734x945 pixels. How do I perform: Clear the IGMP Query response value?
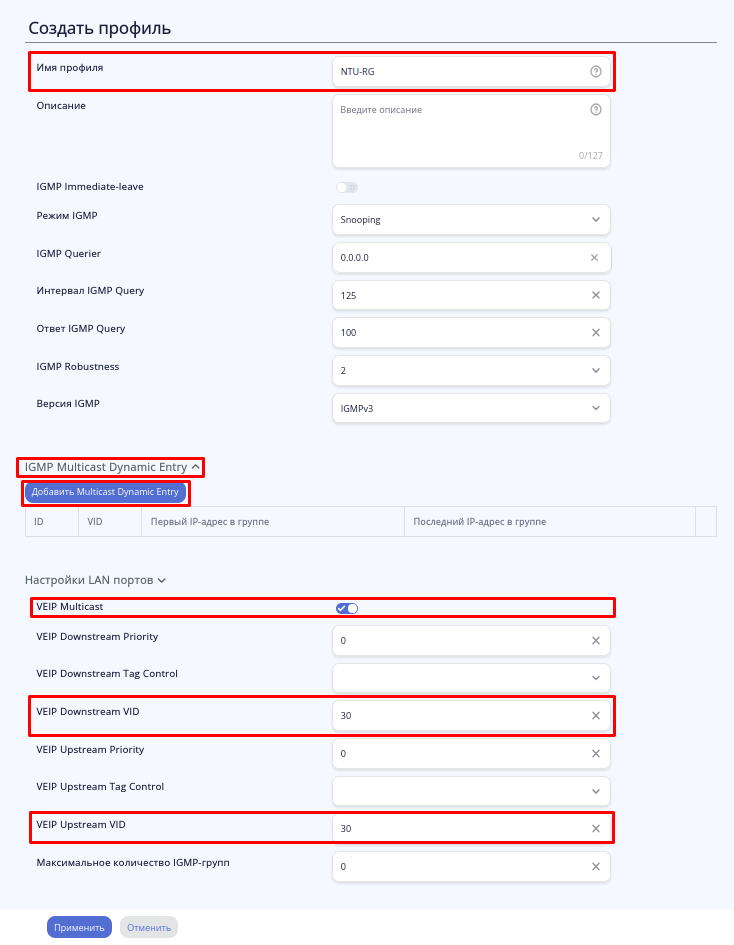pyautogui.click(x=595, y=332)
